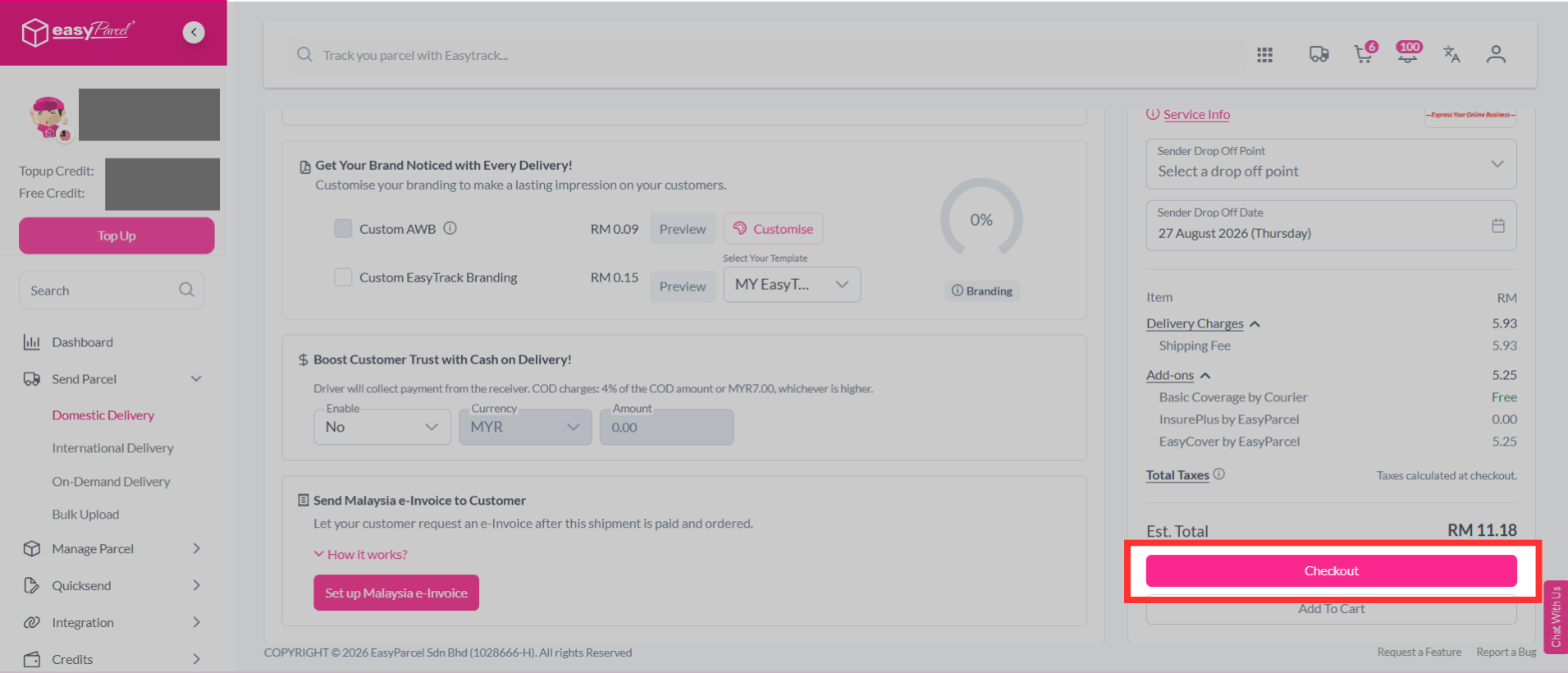Click the Send Parcel truck icon

[32, 379]
